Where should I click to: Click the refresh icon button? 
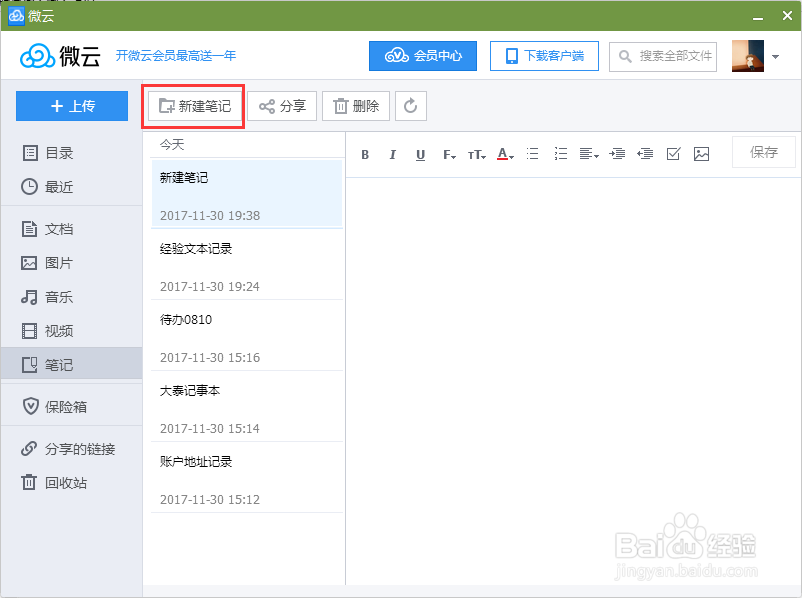click(411, 106)
